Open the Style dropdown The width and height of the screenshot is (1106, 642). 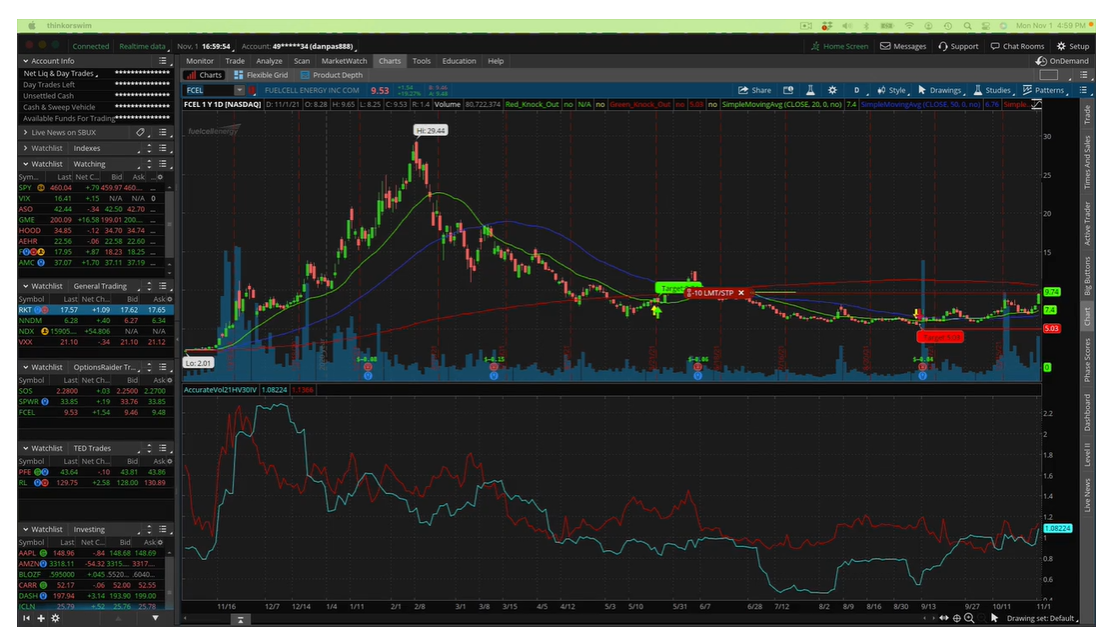(892, 90)
